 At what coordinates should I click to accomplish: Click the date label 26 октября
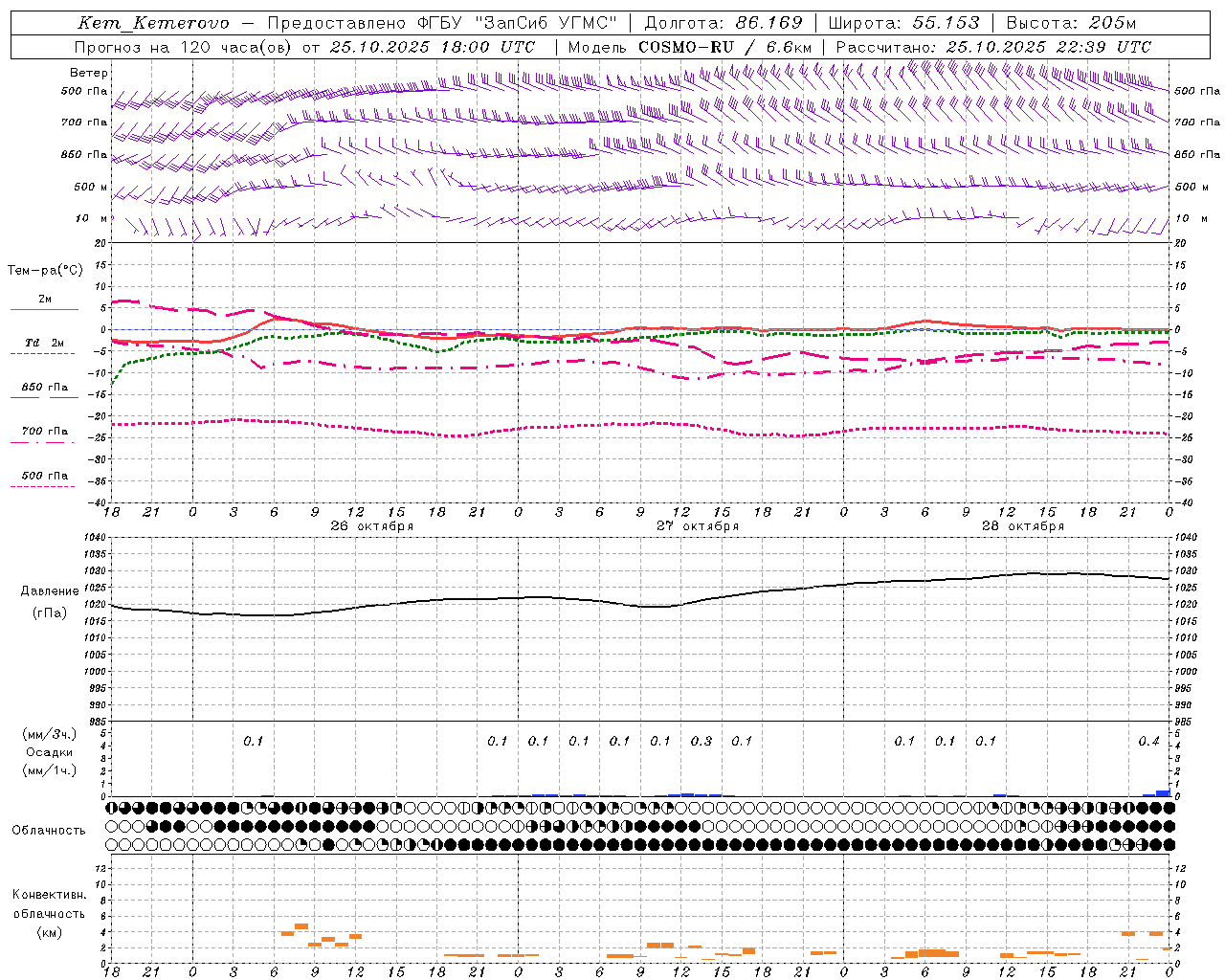(x=372, y=526)
